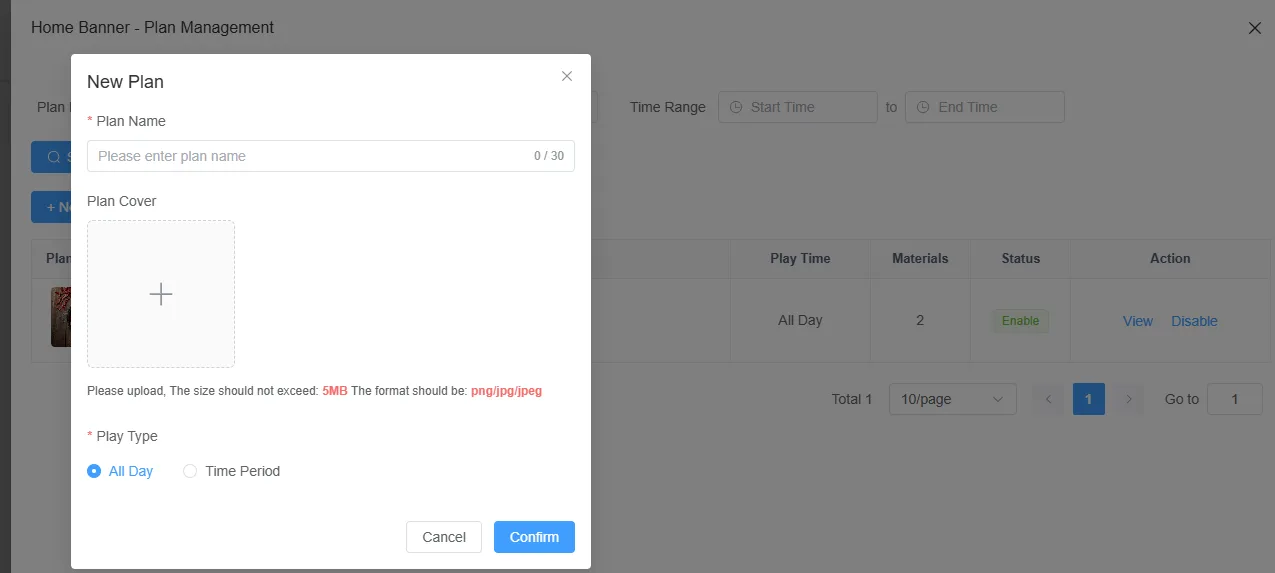This screenshot has height=573, width=1275.
Task: Click the Time Range label
Action: (668, 107)
